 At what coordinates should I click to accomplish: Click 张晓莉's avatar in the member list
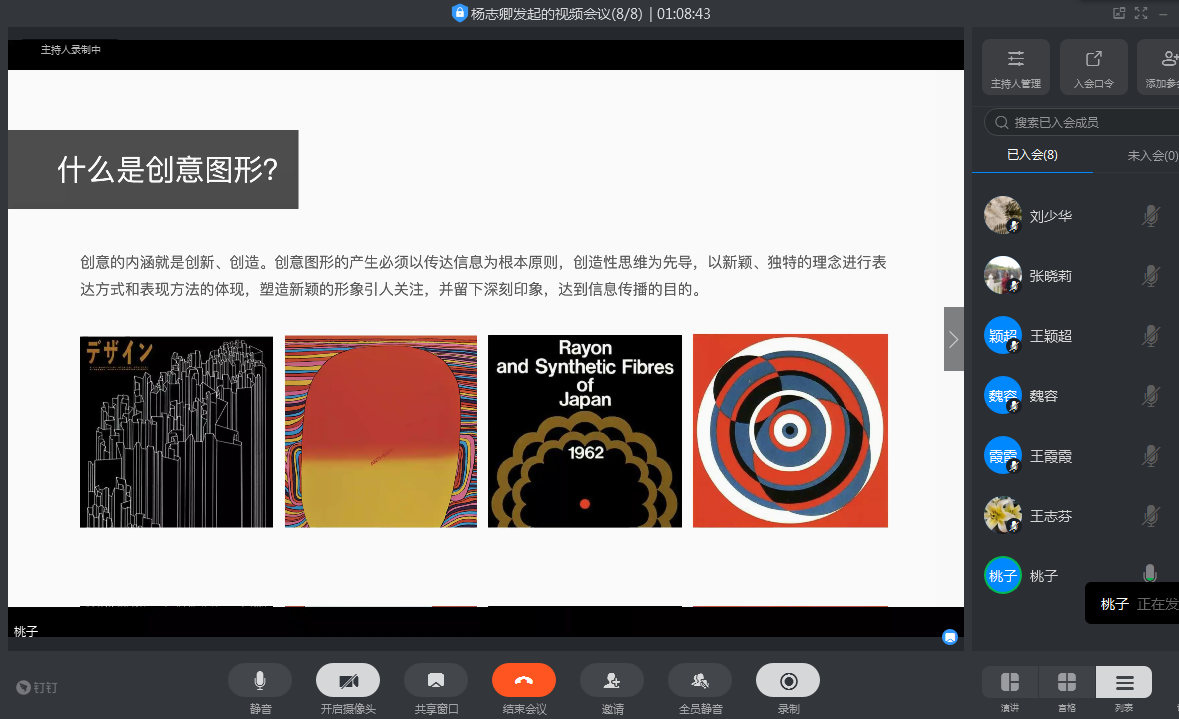1002,275
